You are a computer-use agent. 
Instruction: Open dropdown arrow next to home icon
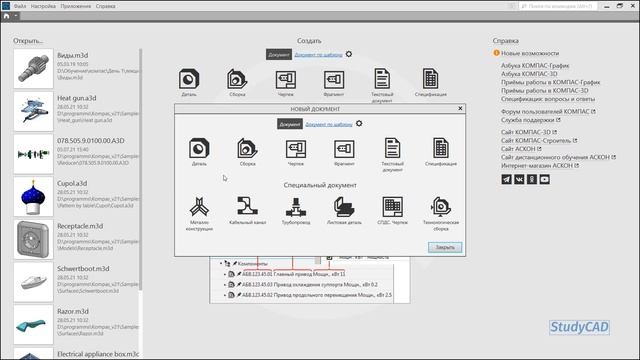click(x=16, y=16)
